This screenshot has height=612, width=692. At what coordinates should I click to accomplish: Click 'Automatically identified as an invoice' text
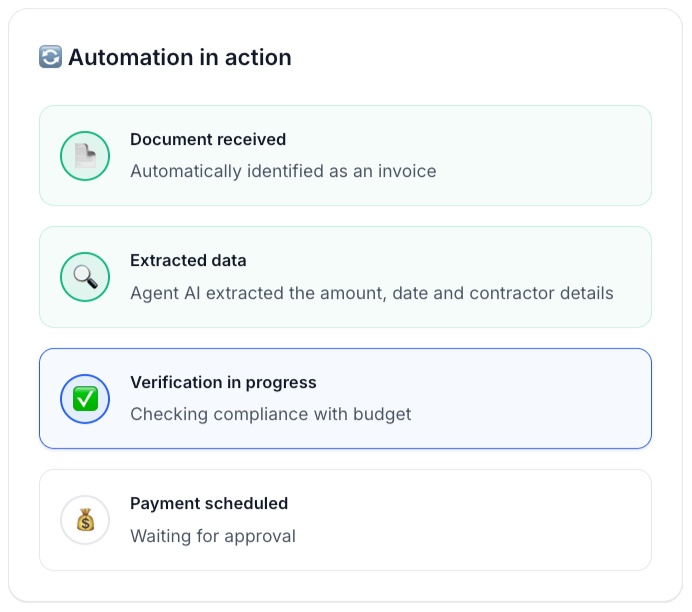283,171
